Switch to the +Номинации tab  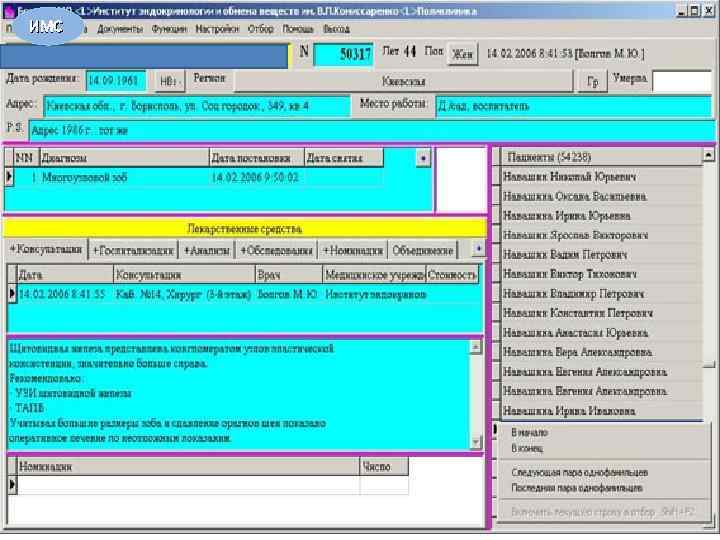pyautogui.click(x=353, y=250)
